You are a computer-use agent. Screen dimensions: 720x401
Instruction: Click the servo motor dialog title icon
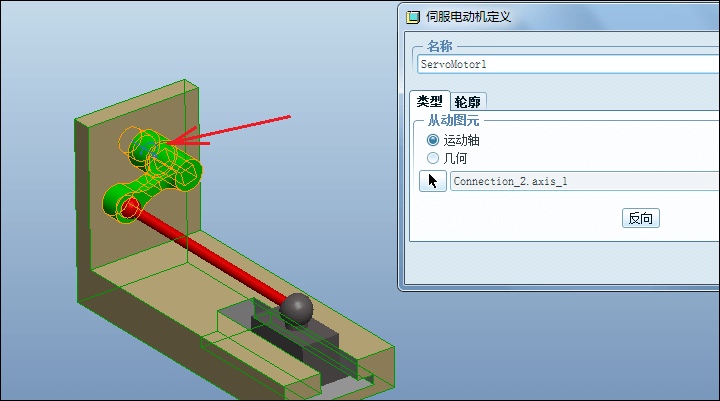tap(413, 17)
